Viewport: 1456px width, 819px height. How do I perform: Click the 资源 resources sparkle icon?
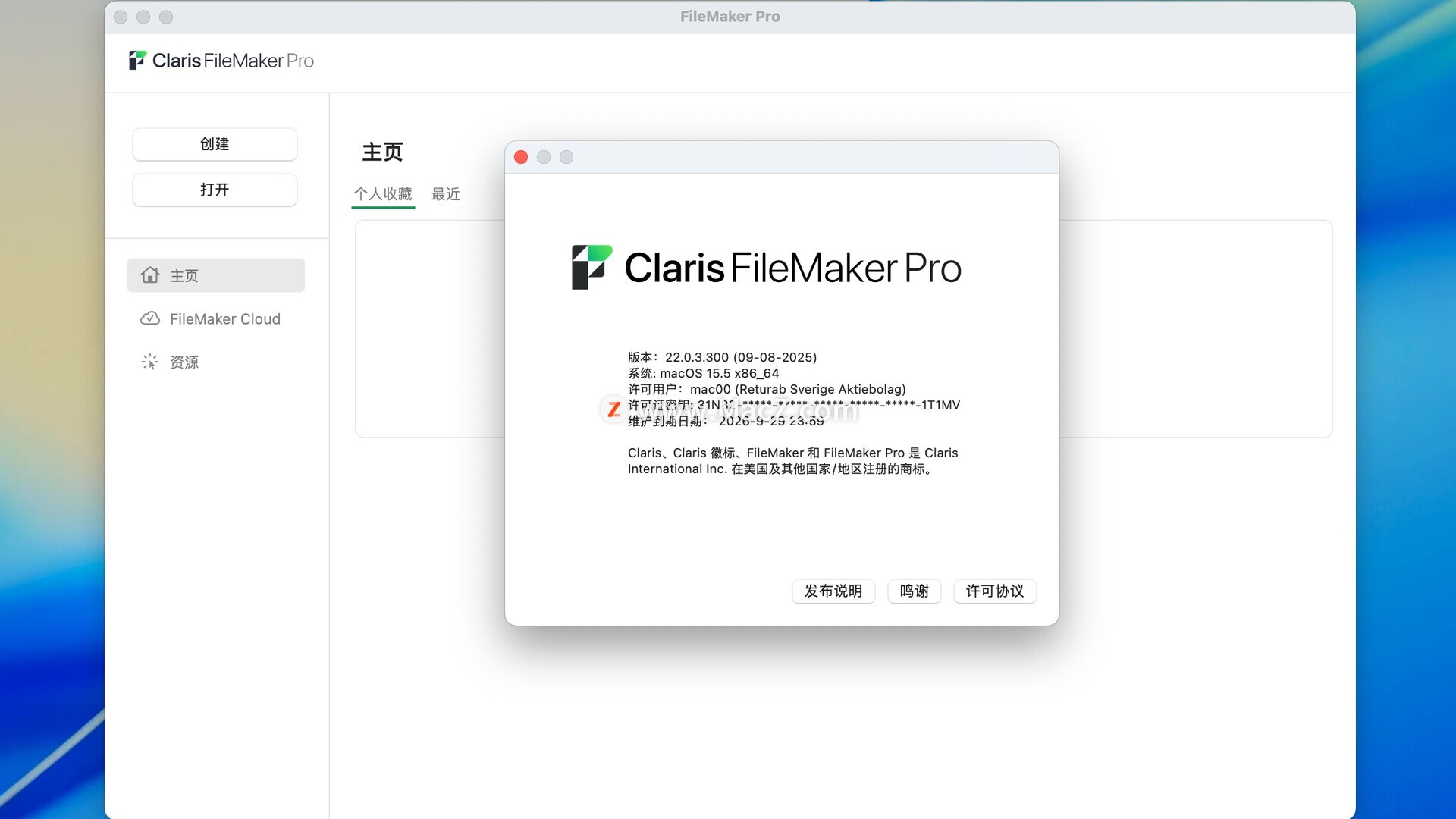[150, 362]
